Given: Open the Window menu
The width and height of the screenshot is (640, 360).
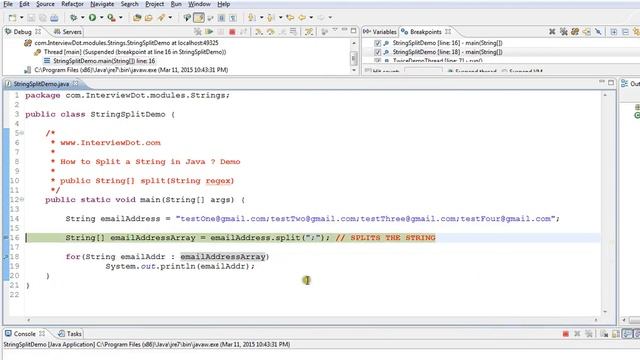Looking at the screenshot, I should 199,4.
